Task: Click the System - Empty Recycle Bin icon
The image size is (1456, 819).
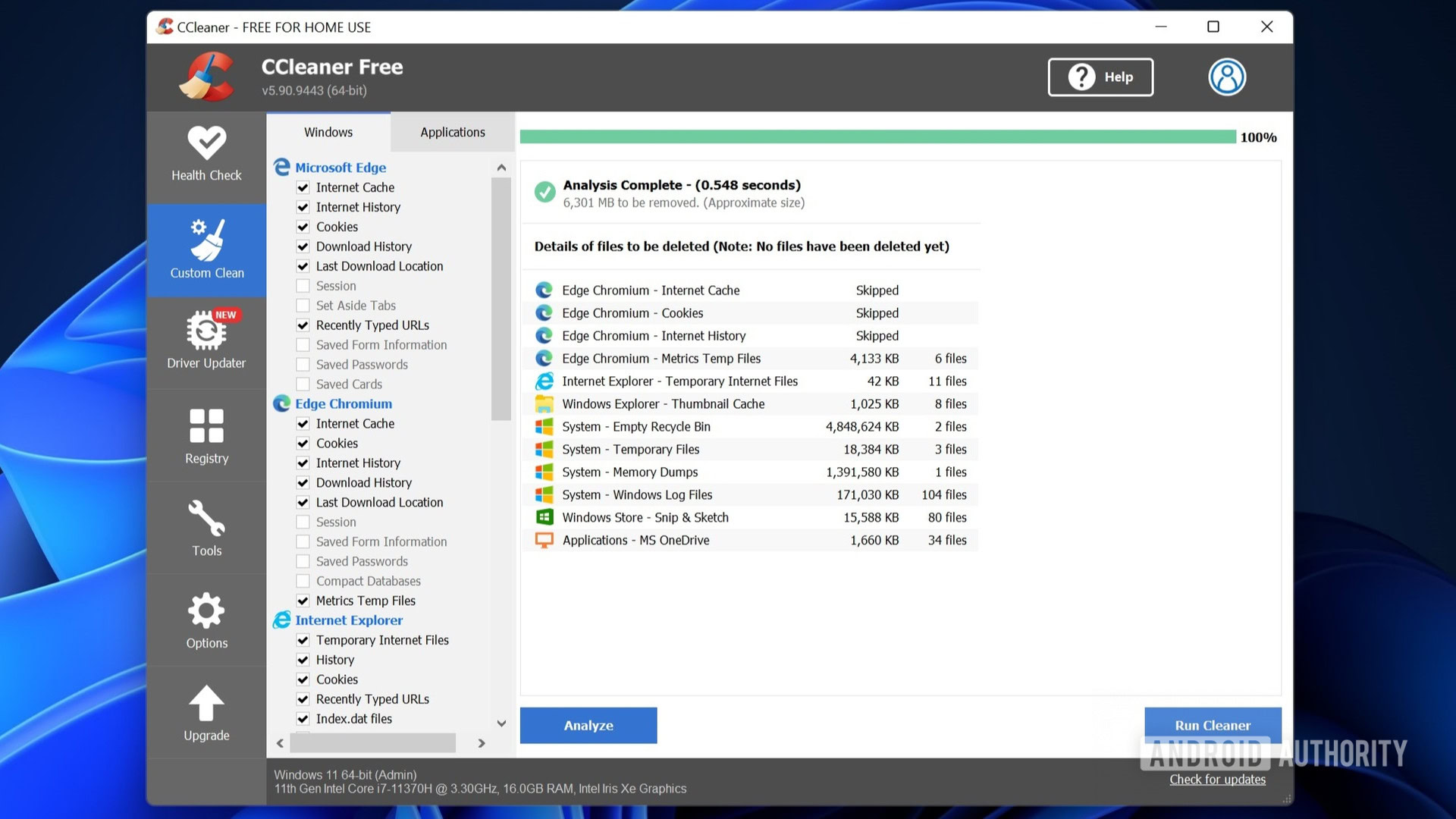Action: (x=544, y=427)
